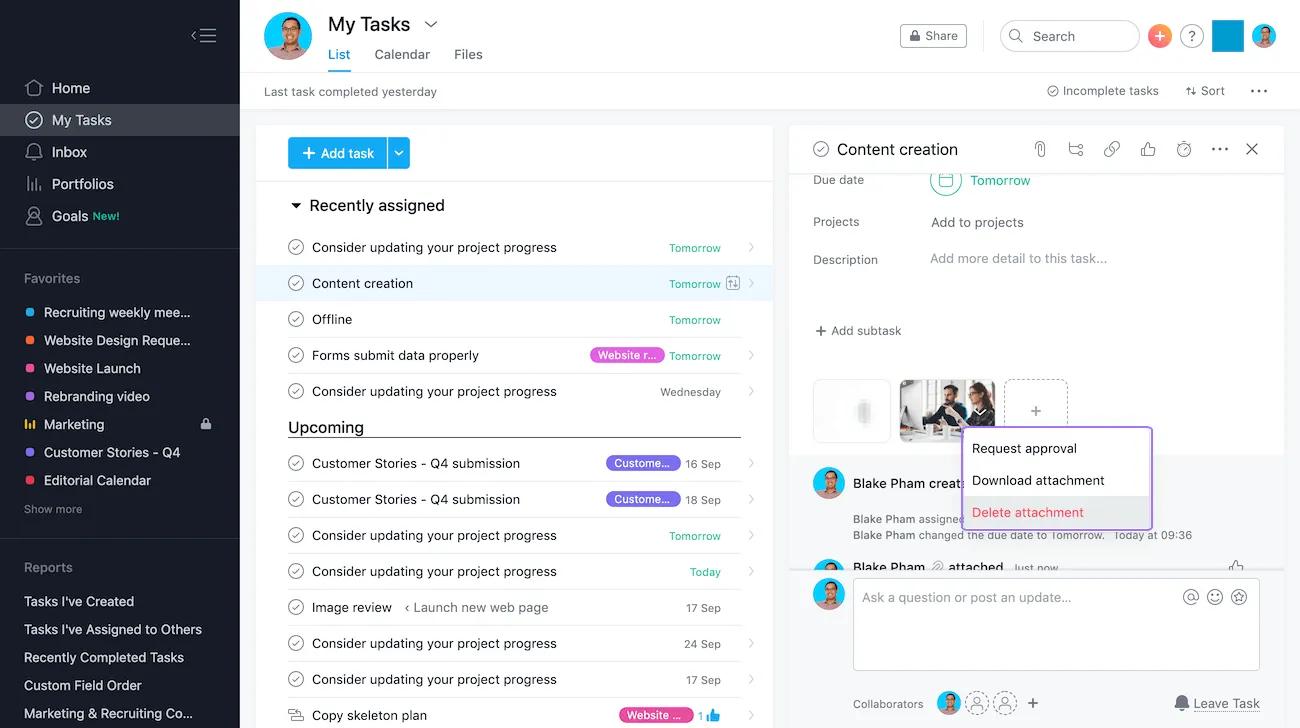Open the appreciation sticker icon
The width and height of the screenshot is (1300, 728).
coord(1239,596)
